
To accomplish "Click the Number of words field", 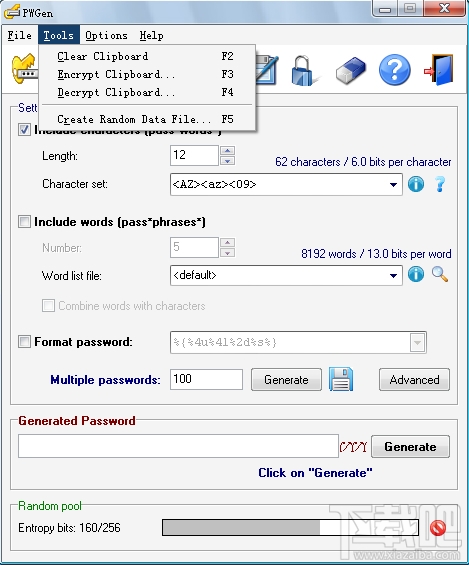I will click(194, 247).
